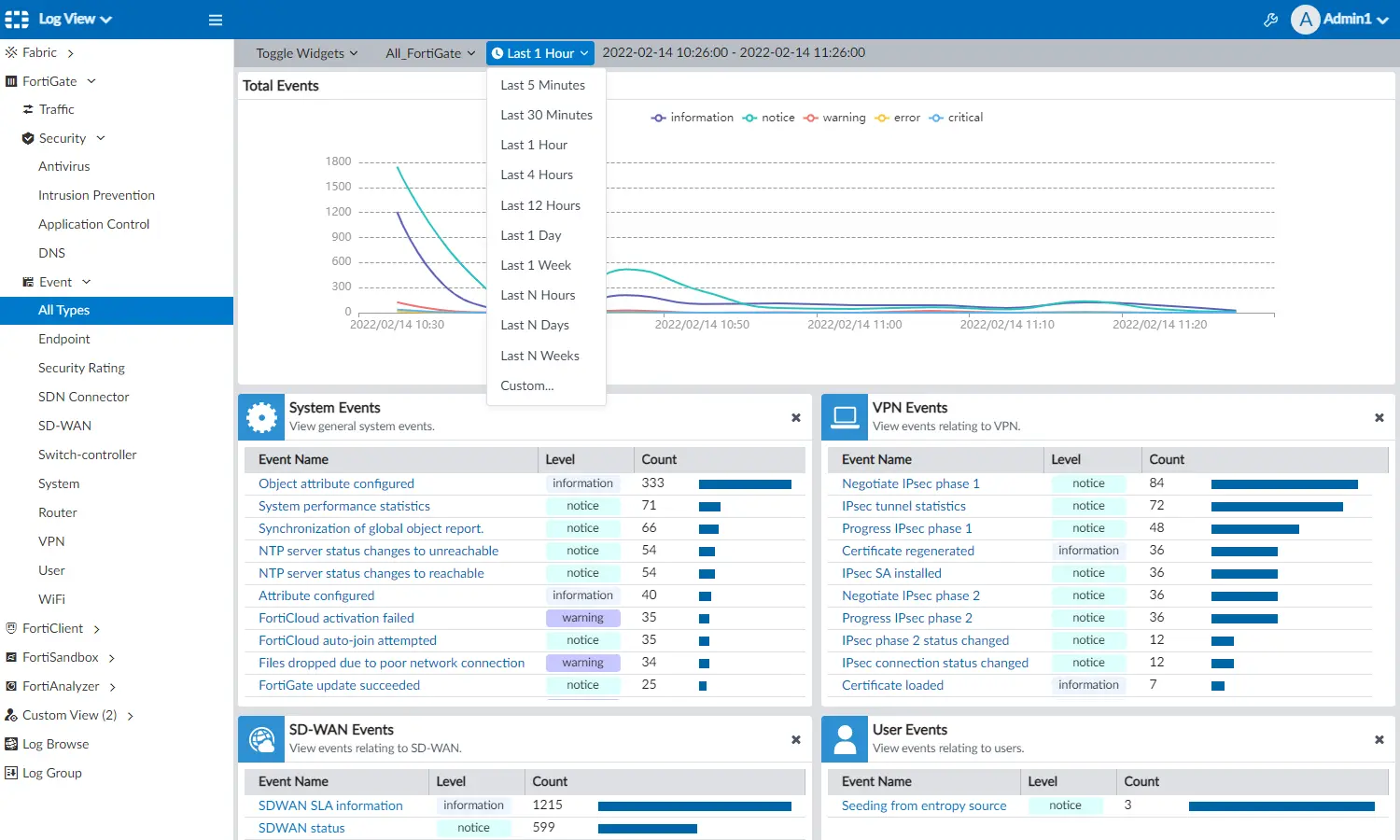Expand the FortiClient sidebar section
Screen dimensions: 1400x840
click(53, 628)
